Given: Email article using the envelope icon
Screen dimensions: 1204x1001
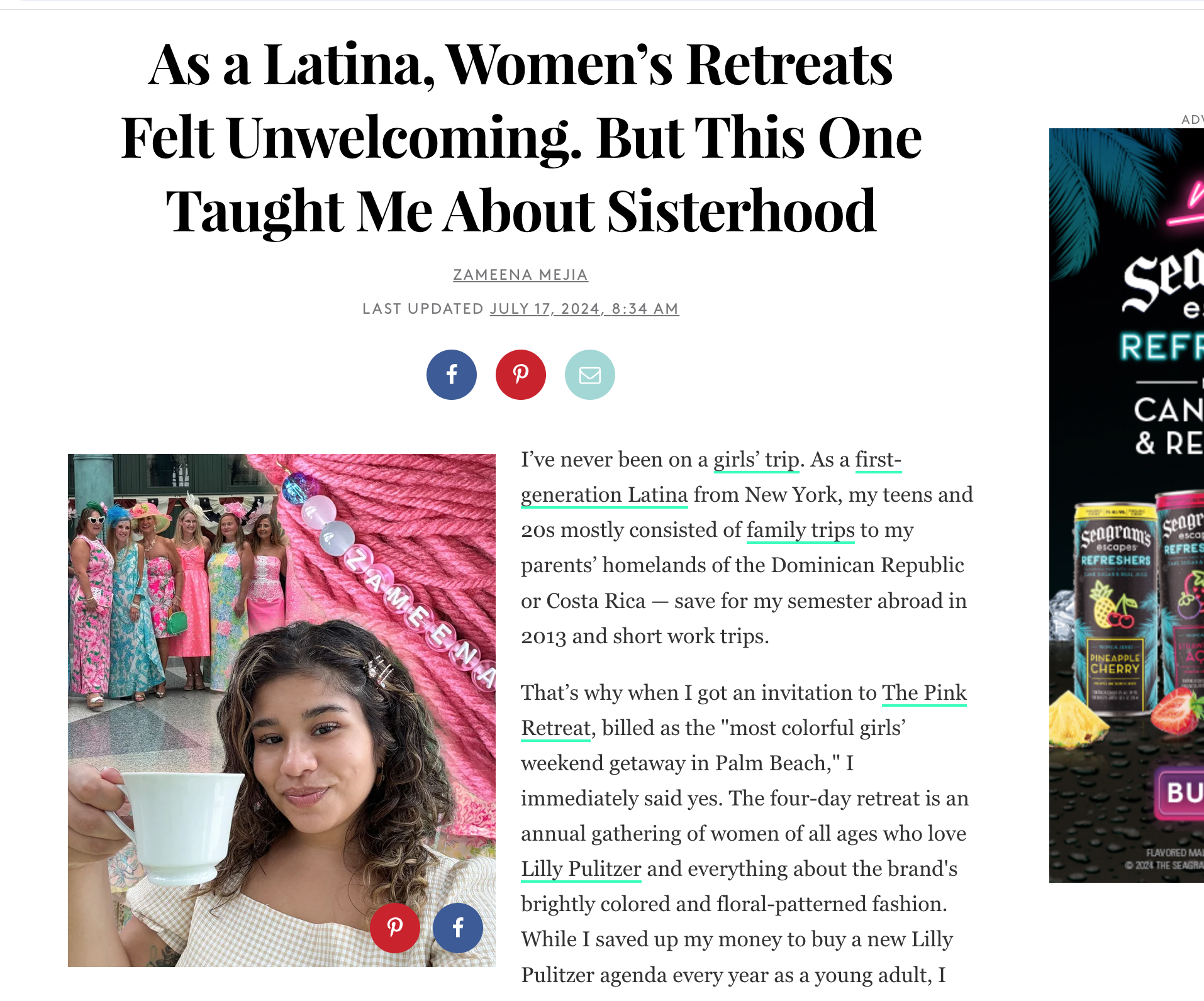Looking at the screenshot, I should coord(589,375).
